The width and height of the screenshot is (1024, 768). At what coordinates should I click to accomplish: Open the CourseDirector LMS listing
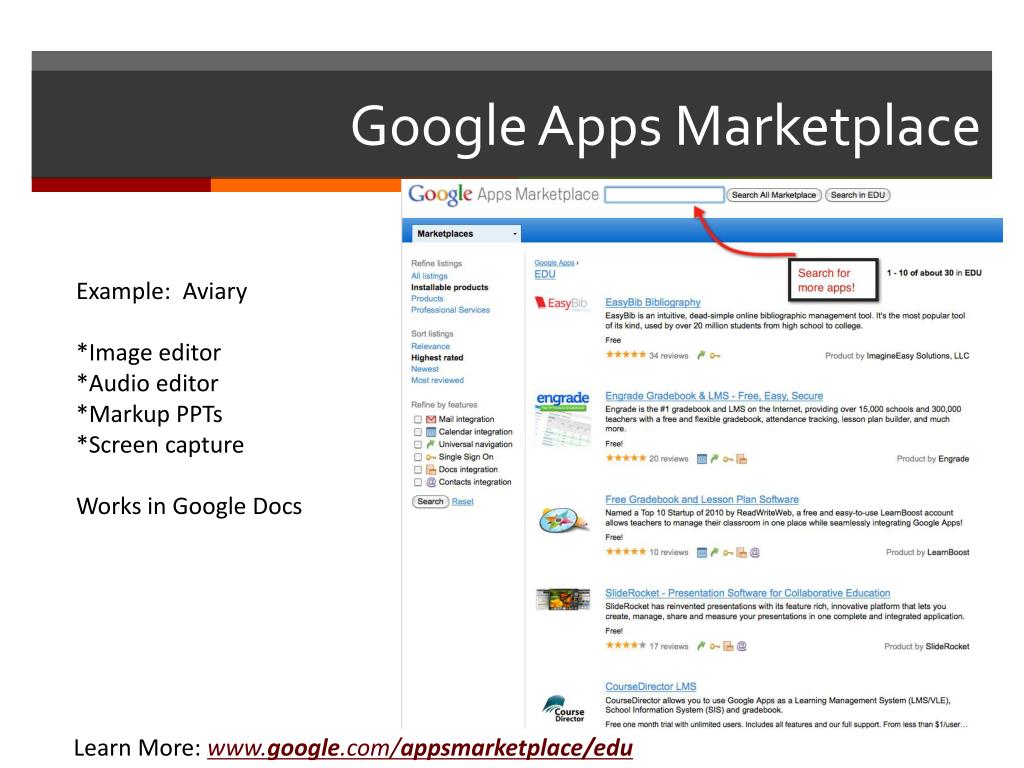pos(650,686)
